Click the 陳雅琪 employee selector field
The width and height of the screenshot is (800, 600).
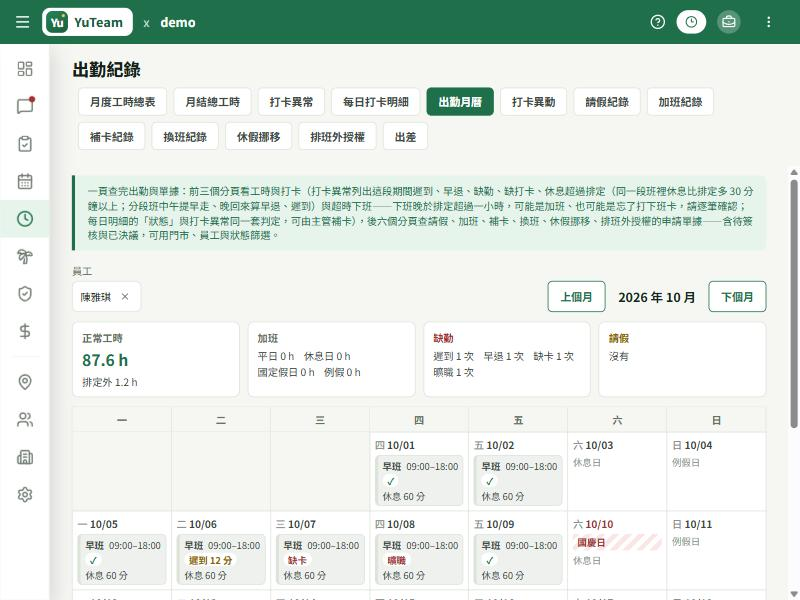click(x=106, y=296)
